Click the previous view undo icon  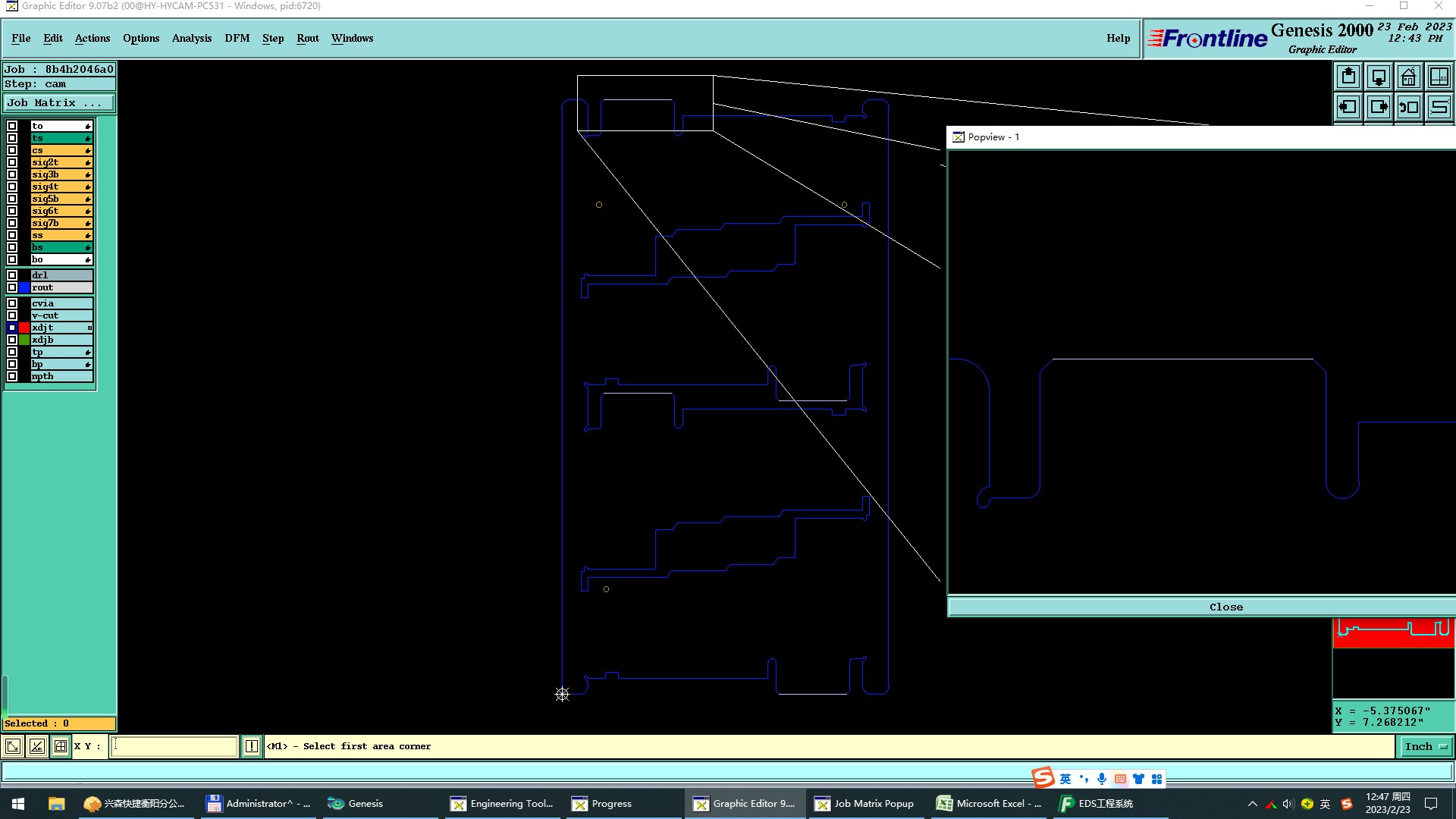pos(1409,107)
